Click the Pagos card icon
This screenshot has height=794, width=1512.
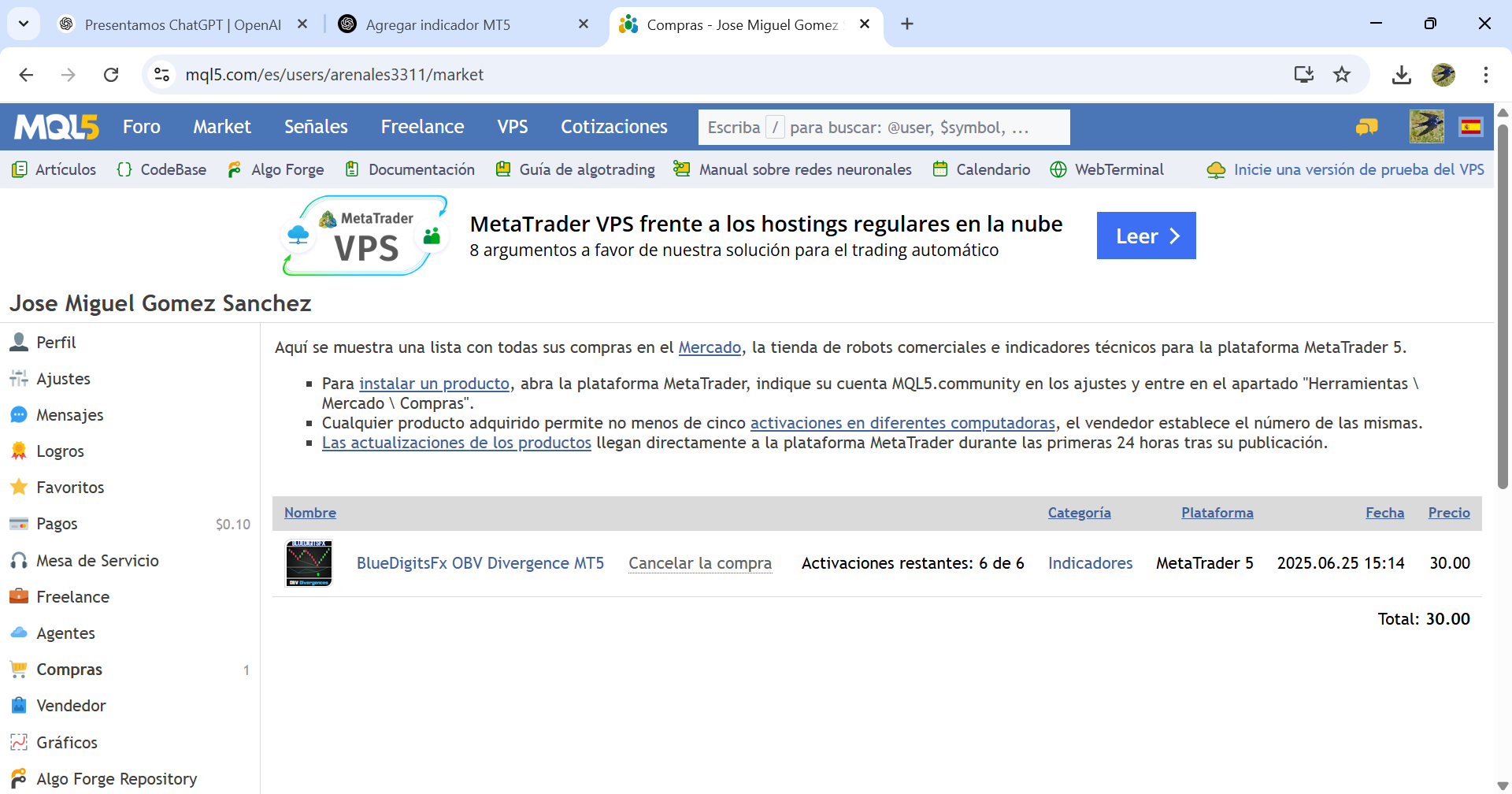(19, 524)
